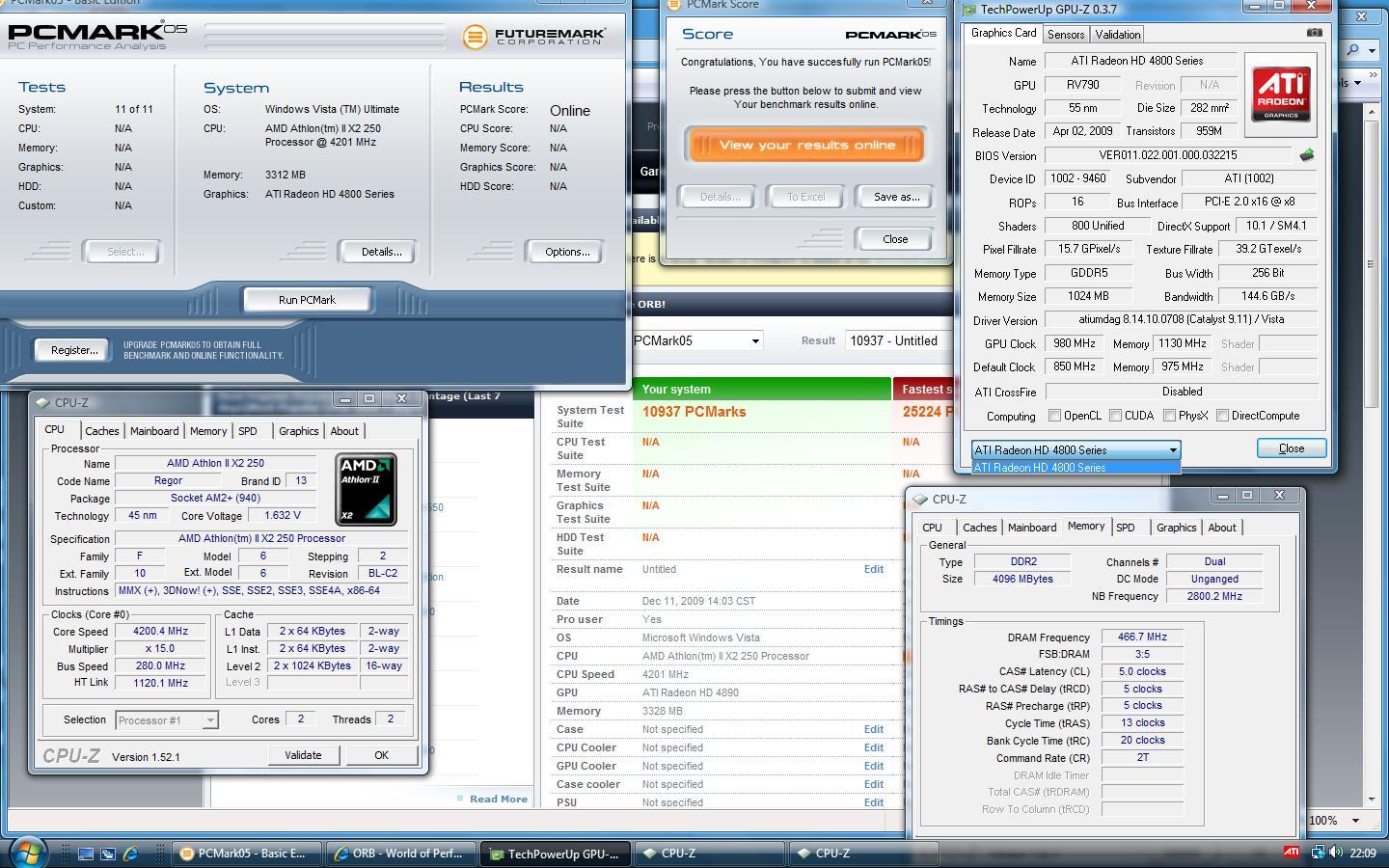Click the clock showing 22:09
Viewport: 1389px width, 868px height.
pyautogui.click(x=1363, y=853)
